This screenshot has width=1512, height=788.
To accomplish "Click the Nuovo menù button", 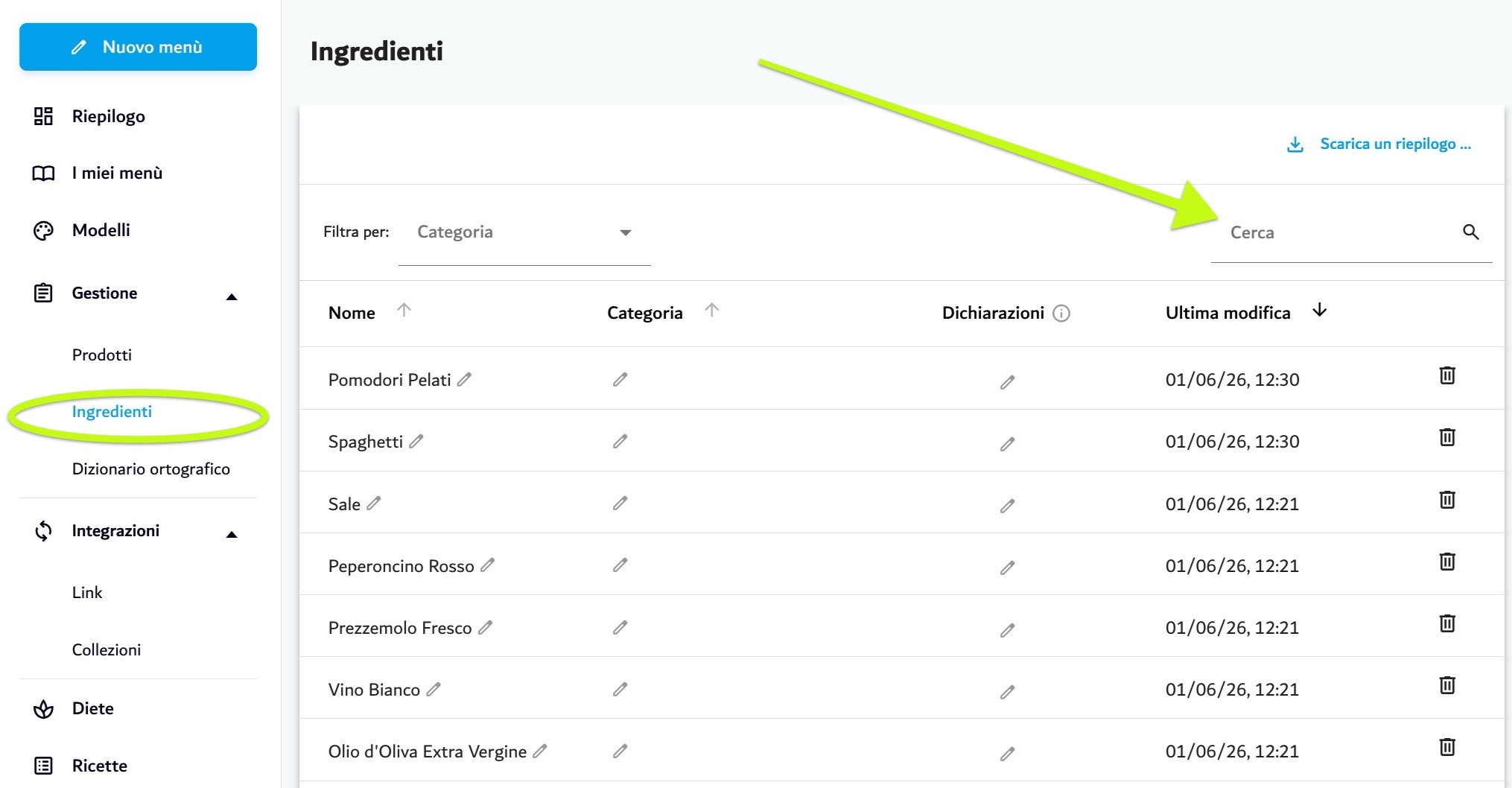I will pyautogui.click(x=138, y=47).
